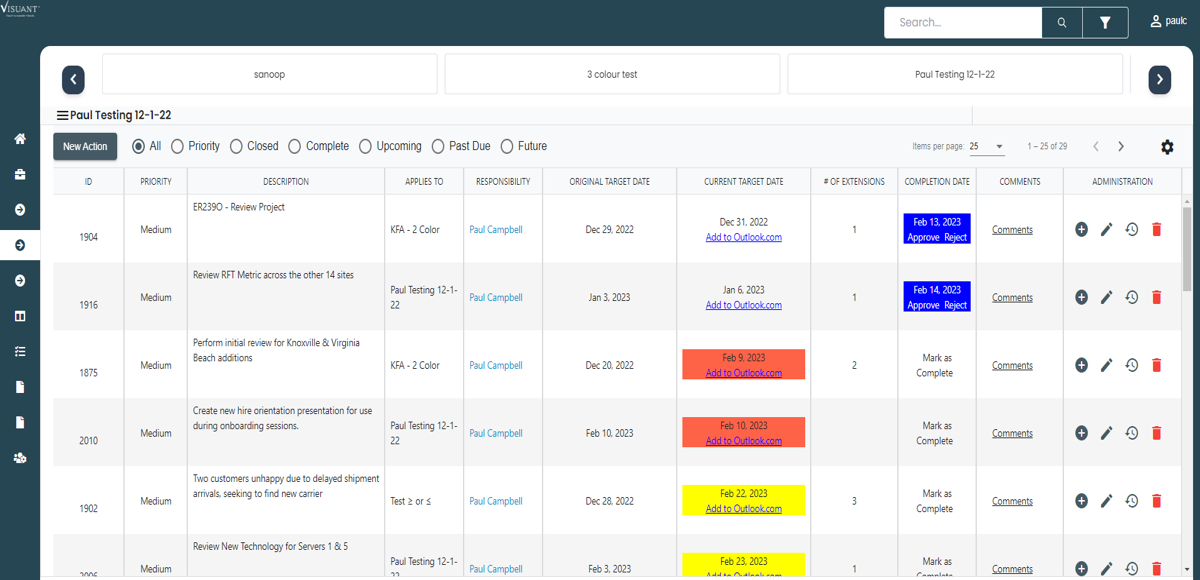This screenshot has height=580, width=1200.
Task: Sort by the Priority column header
Action: tap(156, 182)
